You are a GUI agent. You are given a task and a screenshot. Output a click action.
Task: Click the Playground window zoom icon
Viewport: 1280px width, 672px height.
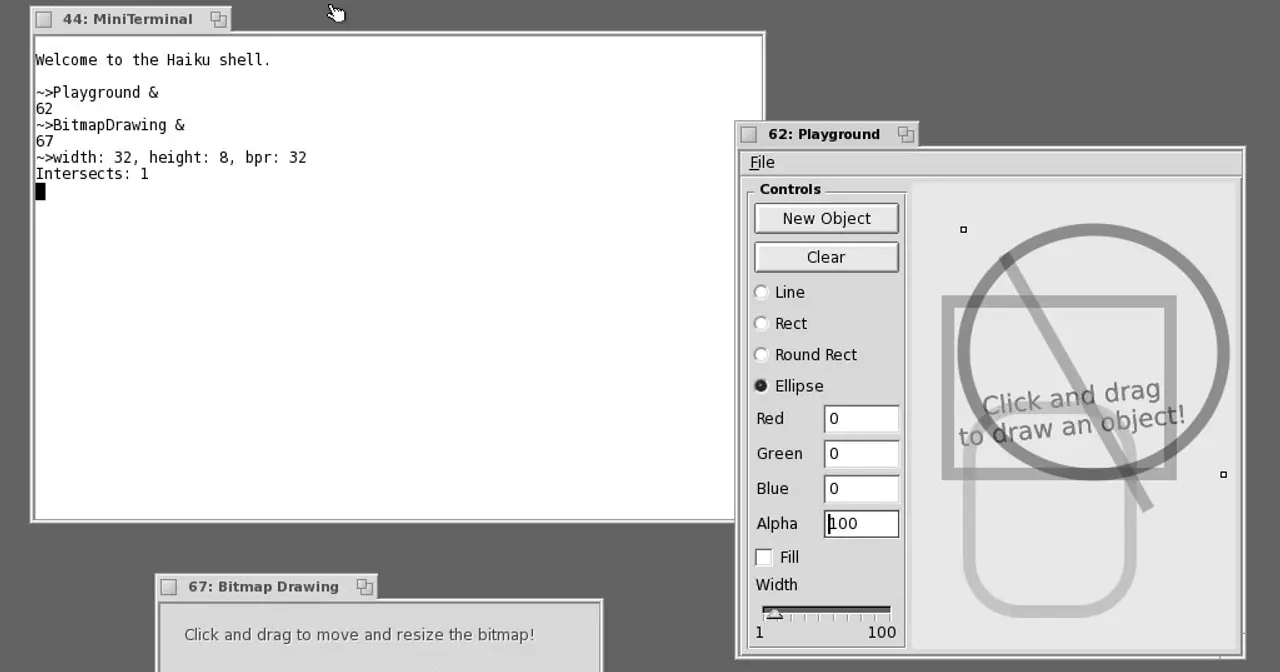point(905,134)
